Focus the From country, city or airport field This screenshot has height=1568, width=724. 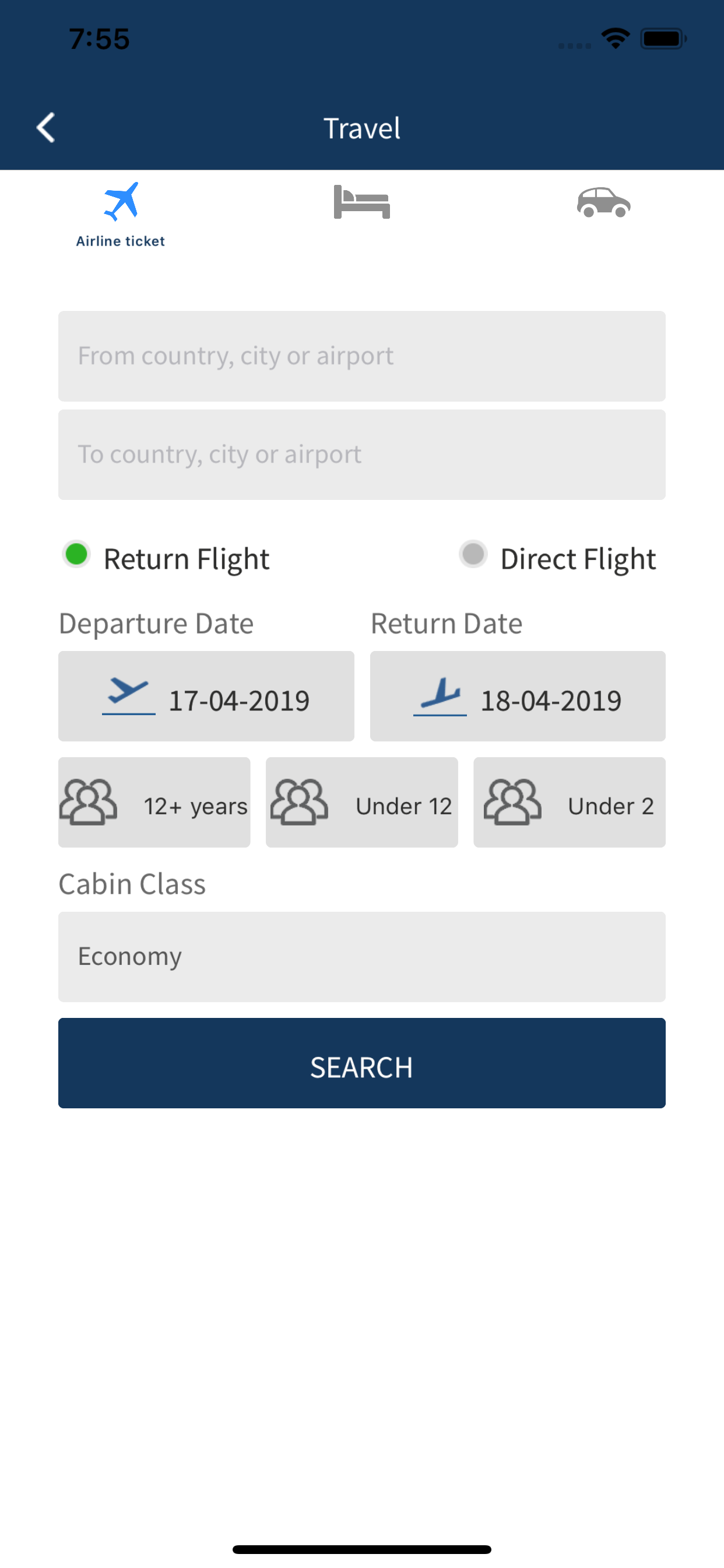362,356
